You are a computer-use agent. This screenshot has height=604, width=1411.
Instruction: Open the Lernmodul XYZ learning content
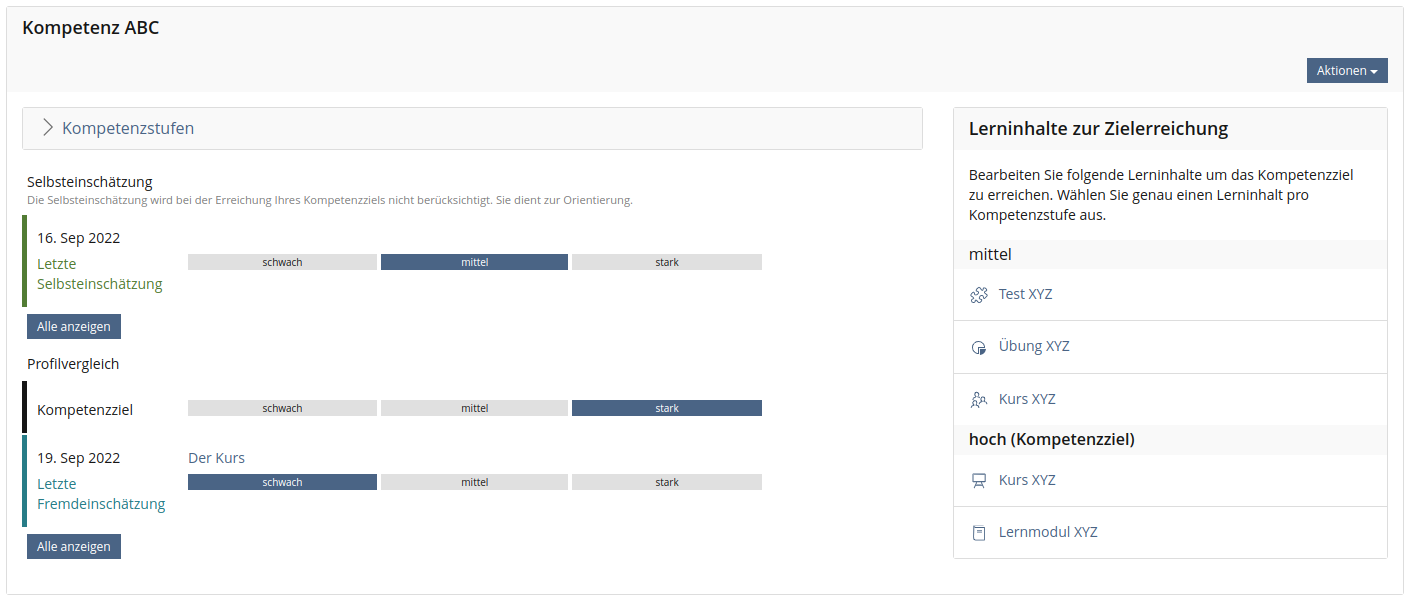click(1048, 532)
